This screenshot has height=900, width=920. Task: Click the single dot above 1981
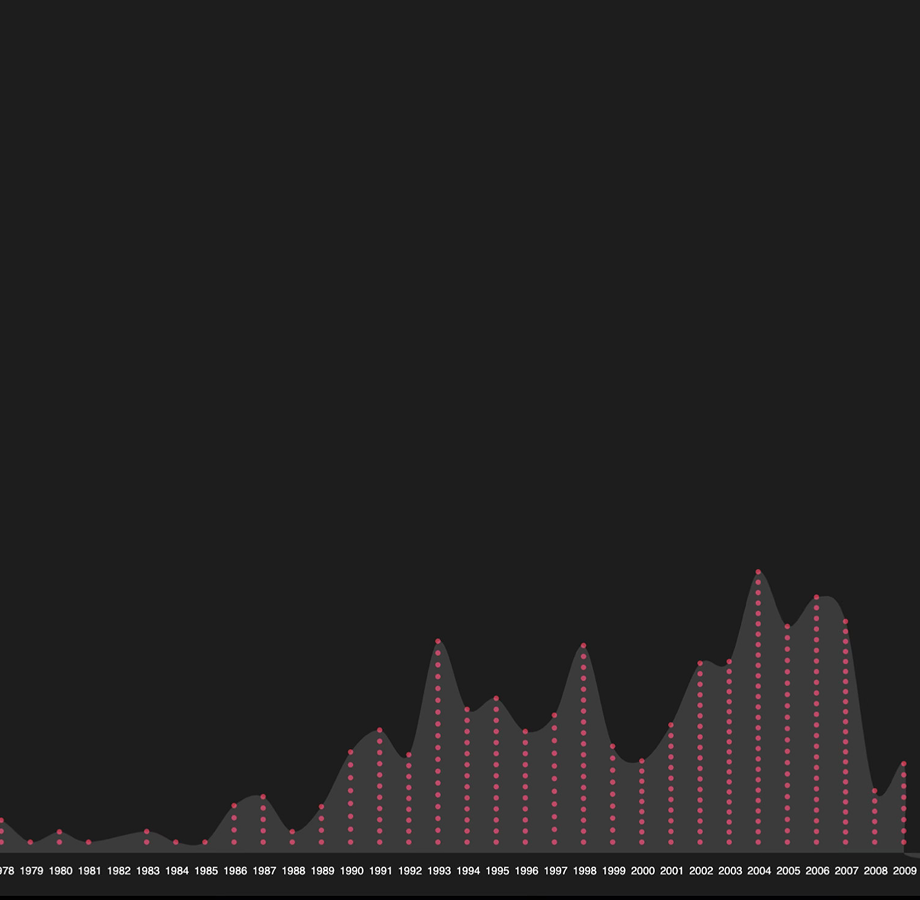89,842
